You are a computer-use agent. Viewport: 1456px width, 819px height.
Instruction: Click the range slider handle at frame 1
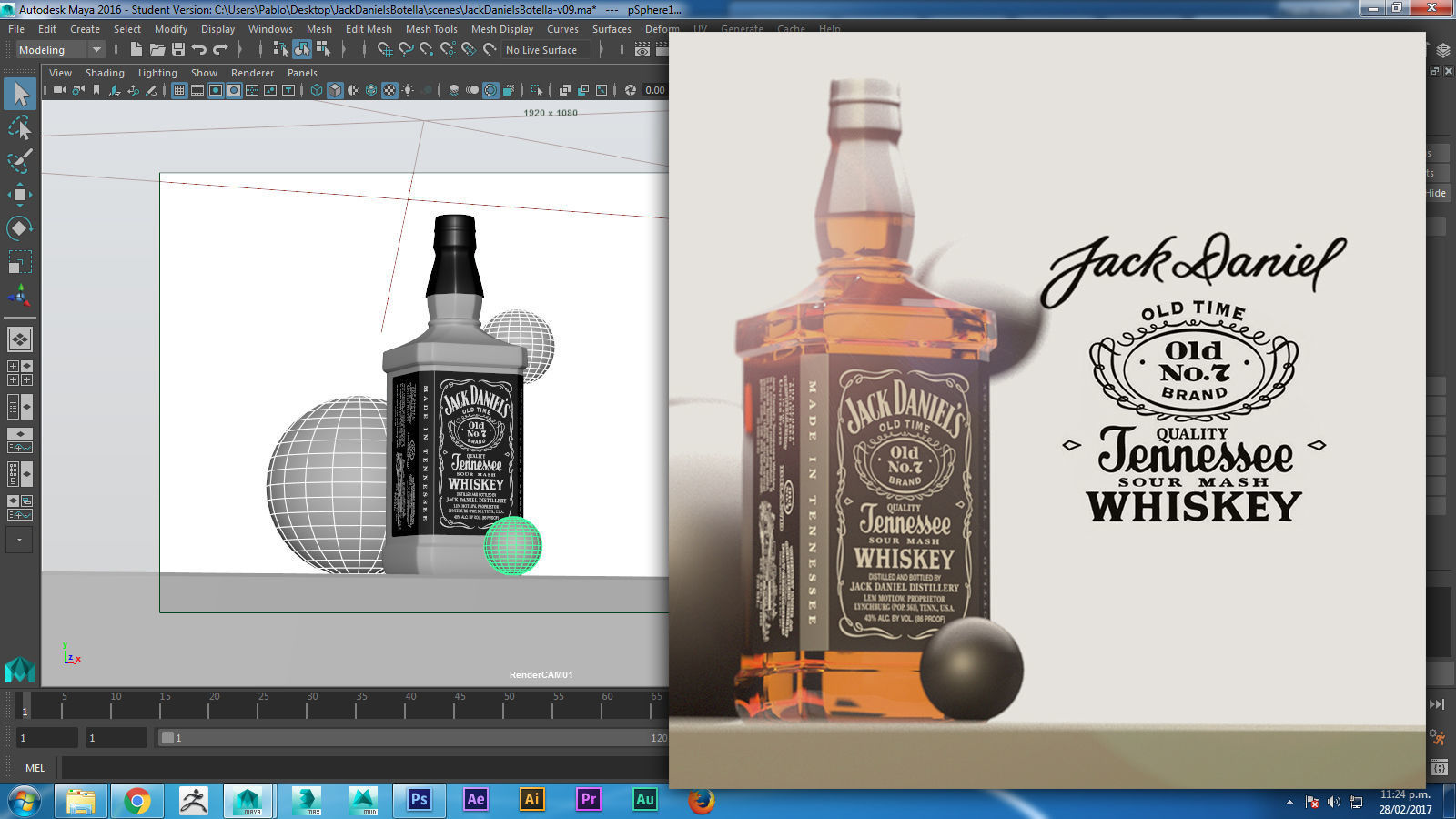click(167, 738)
